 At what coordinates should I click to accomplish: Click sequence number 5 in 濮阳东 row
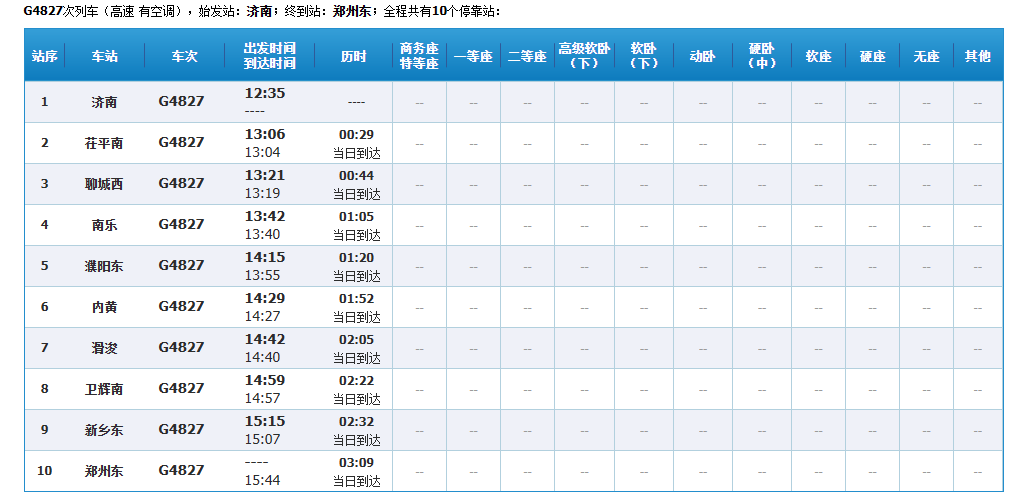coord(45,266)
